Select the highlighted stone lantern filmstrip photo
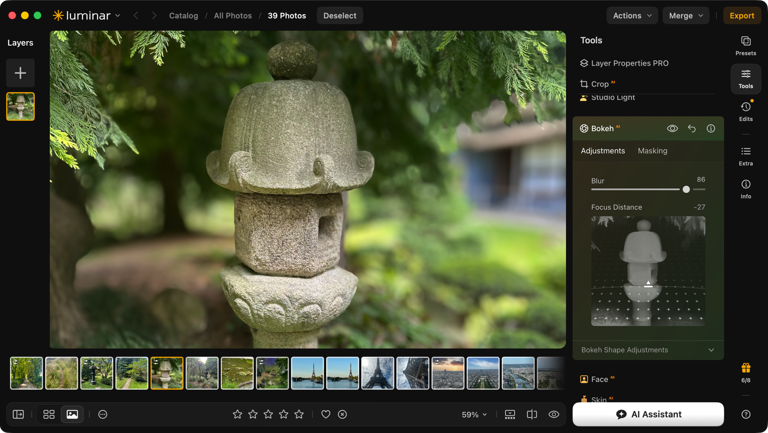The height and width of the screenshot is (433, 768). click(x=167, y=373)
